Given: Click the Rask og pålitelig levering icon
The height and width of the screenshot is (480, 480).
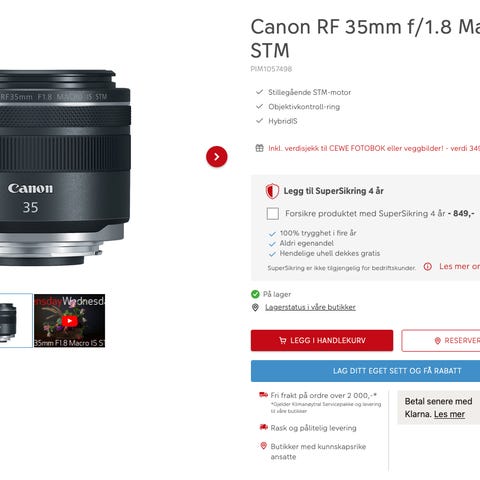Looking at the screenshot, I should point(263,427).
